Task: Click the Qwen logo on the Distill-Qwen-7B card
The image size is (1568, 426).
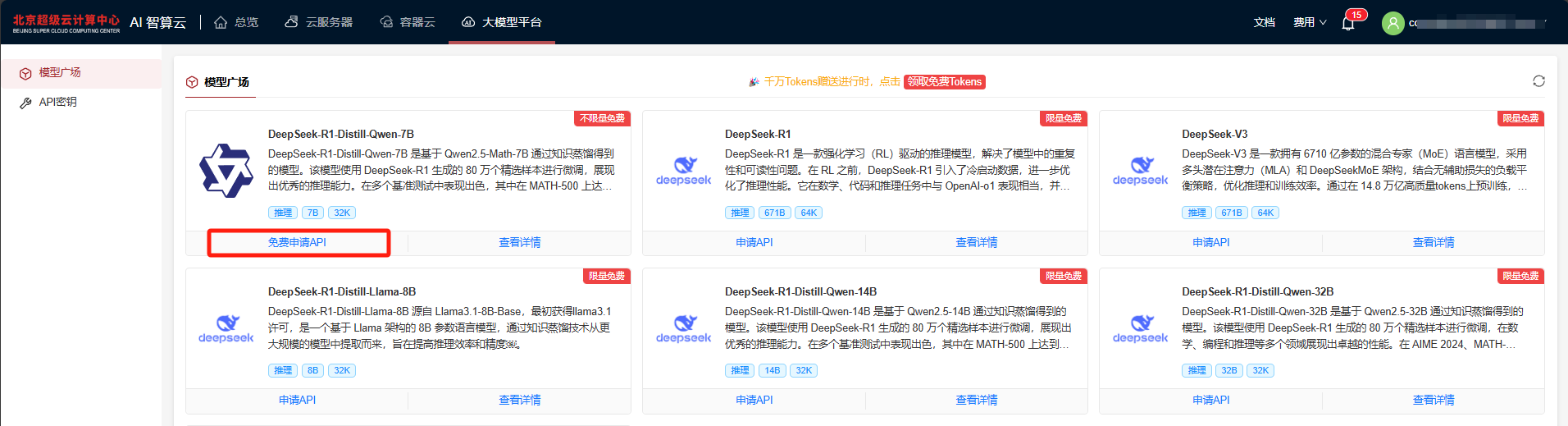Action: [x=226, y=171]
